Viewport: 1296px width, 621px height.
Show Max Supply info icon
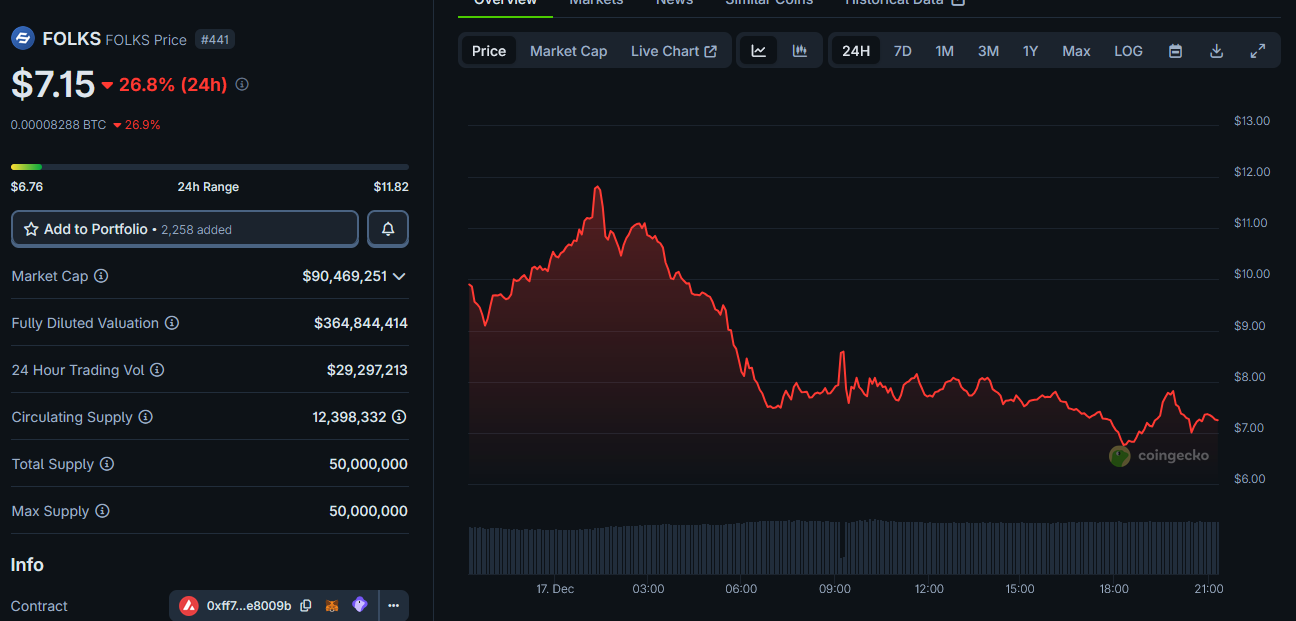point(102,511)
